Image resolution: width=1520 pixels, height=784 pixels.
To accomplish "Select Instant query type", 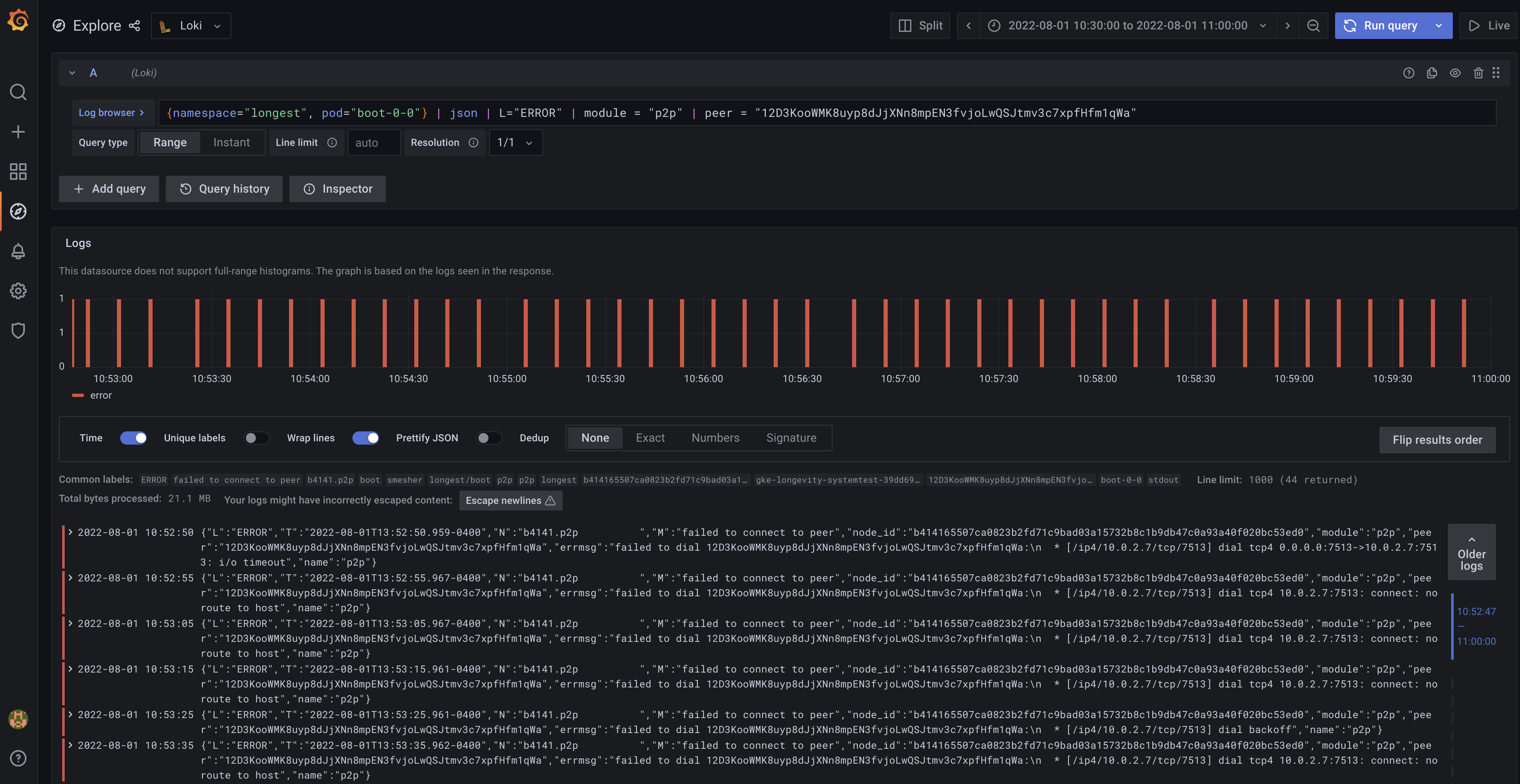I will pos(231,143).
